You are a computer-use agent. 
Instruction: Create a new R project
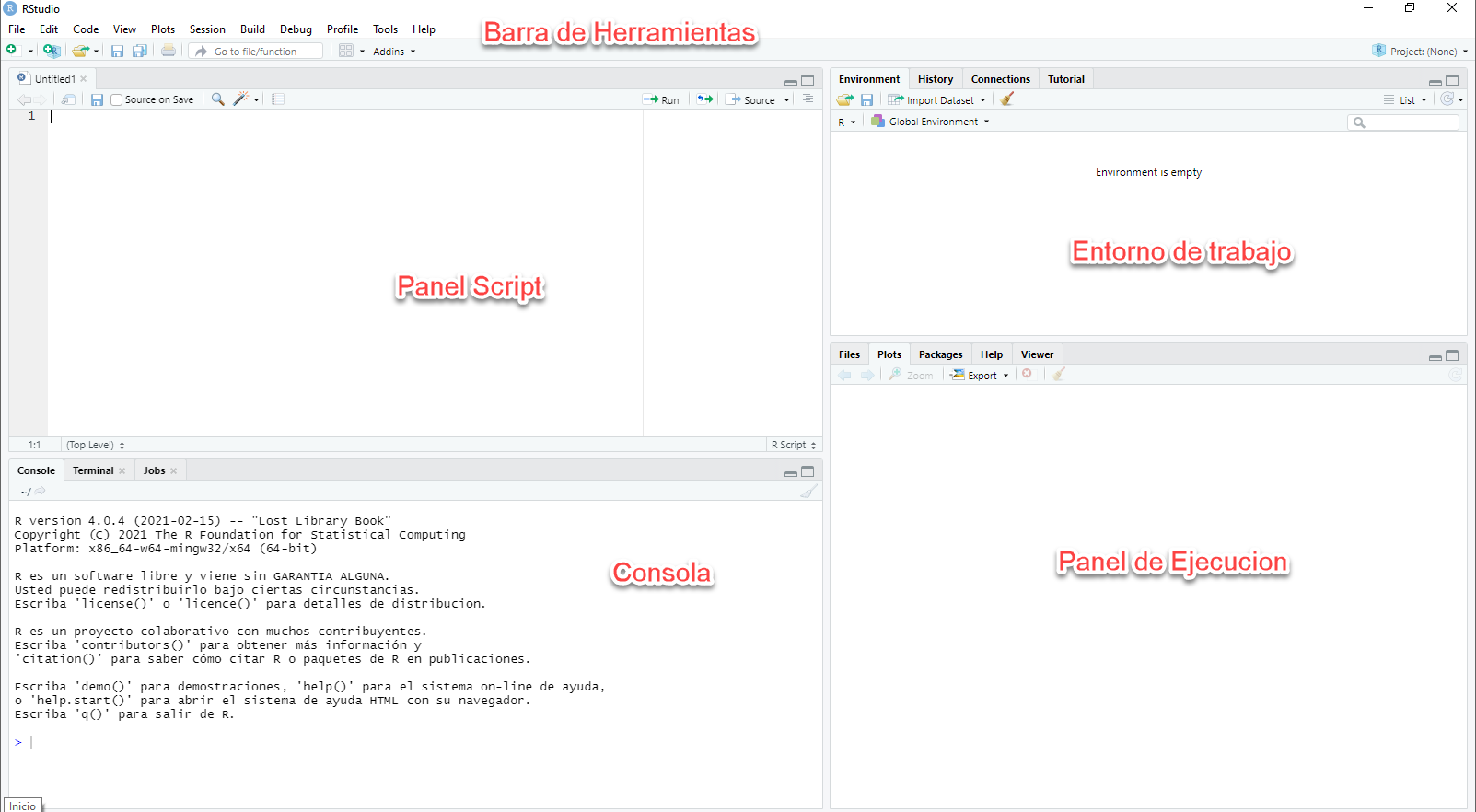pos(52,51)
